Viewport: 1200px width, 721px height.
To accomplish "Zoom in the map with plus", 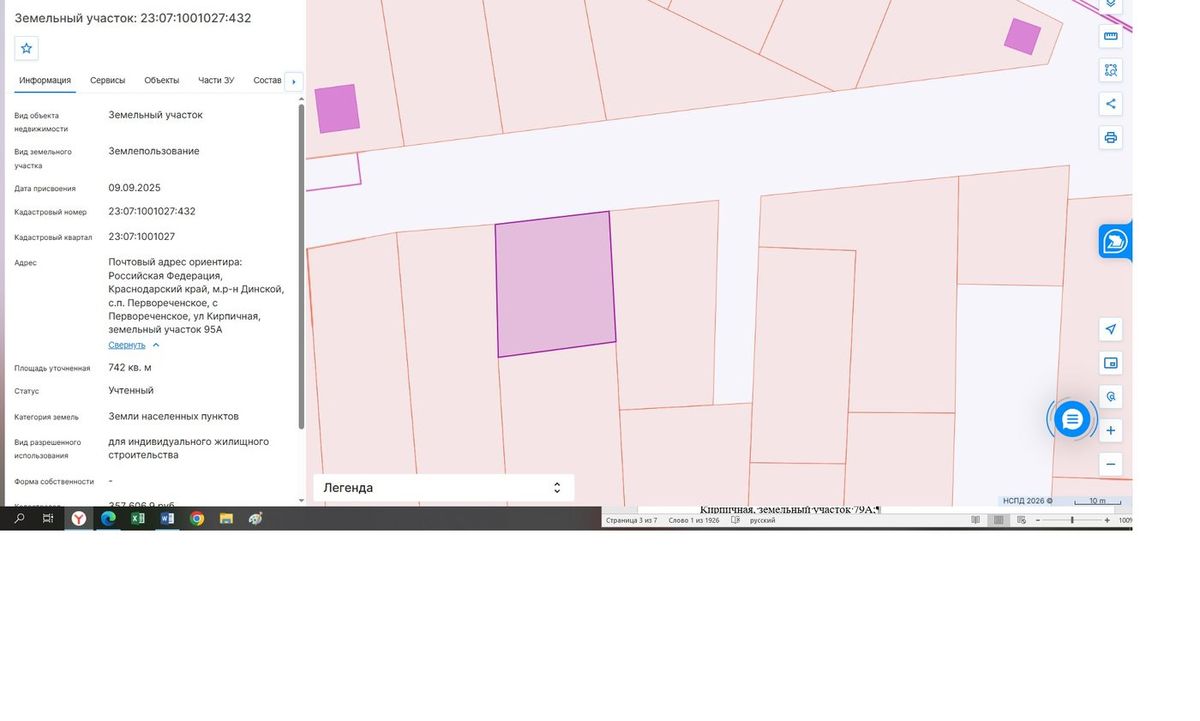I will click(x=1110, y=431).
